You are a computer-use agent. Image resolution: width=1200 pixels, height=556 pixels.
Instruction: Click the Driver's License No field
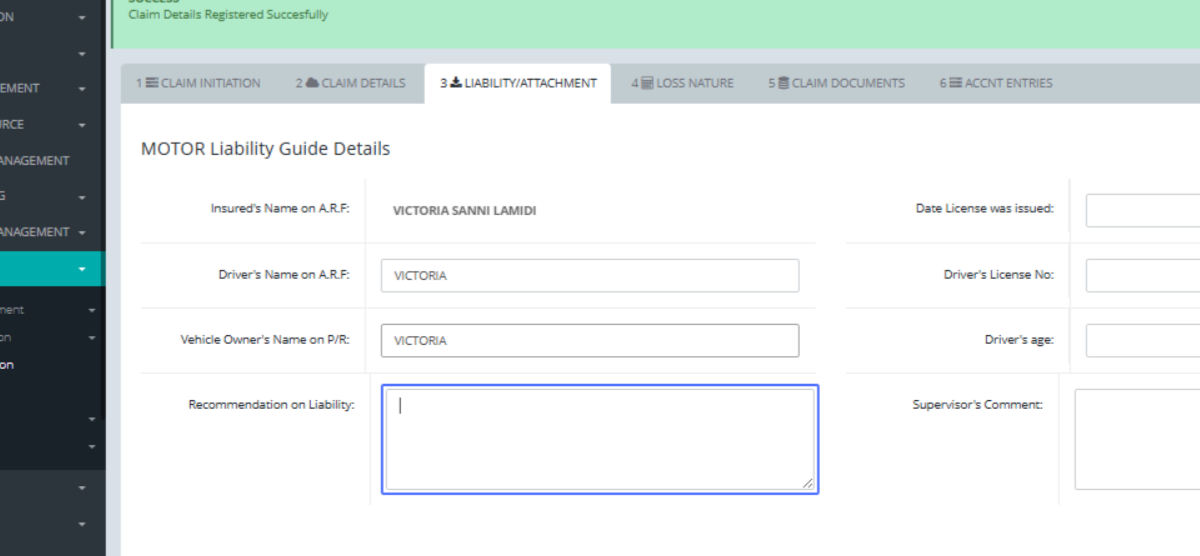1142,275
